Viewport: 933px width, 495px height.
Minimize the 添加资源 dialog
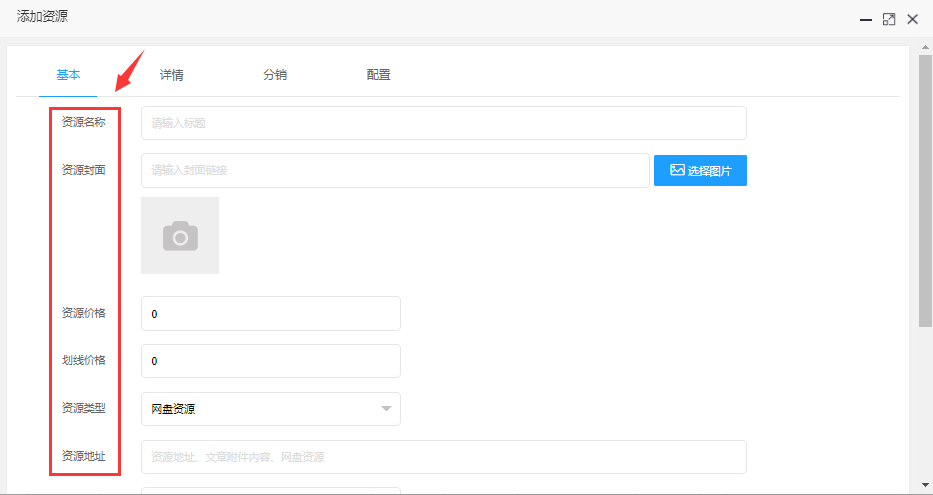coord(866,20)
